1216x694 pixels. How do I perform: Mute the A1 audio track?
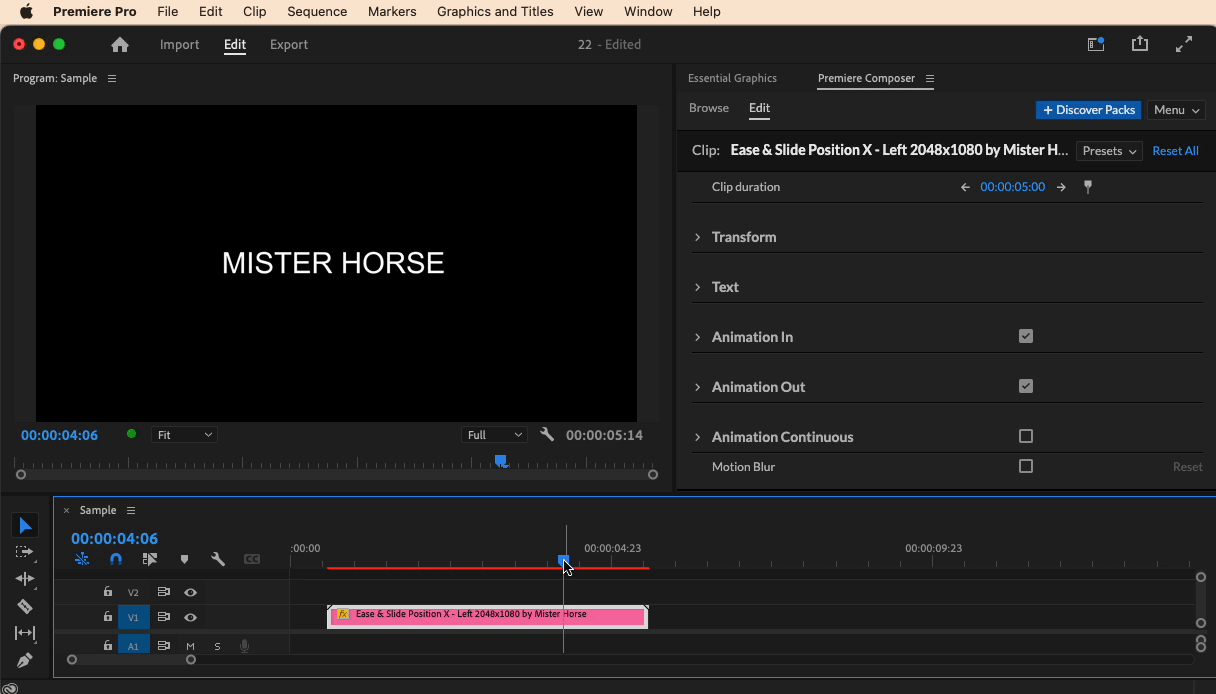[190, 646]
